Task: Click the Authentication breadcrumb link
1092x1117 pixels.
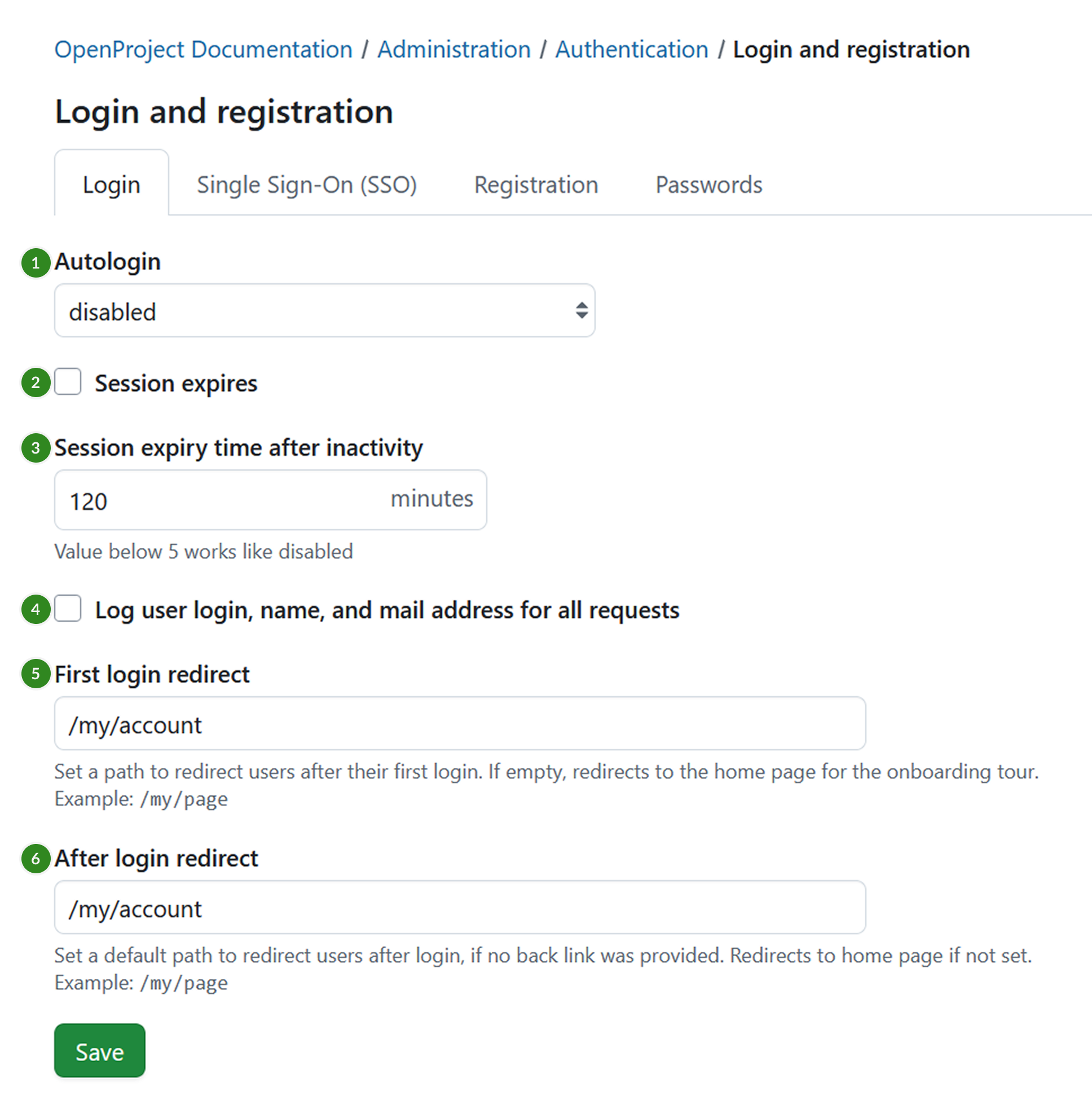Action: [x=632, y=49]
